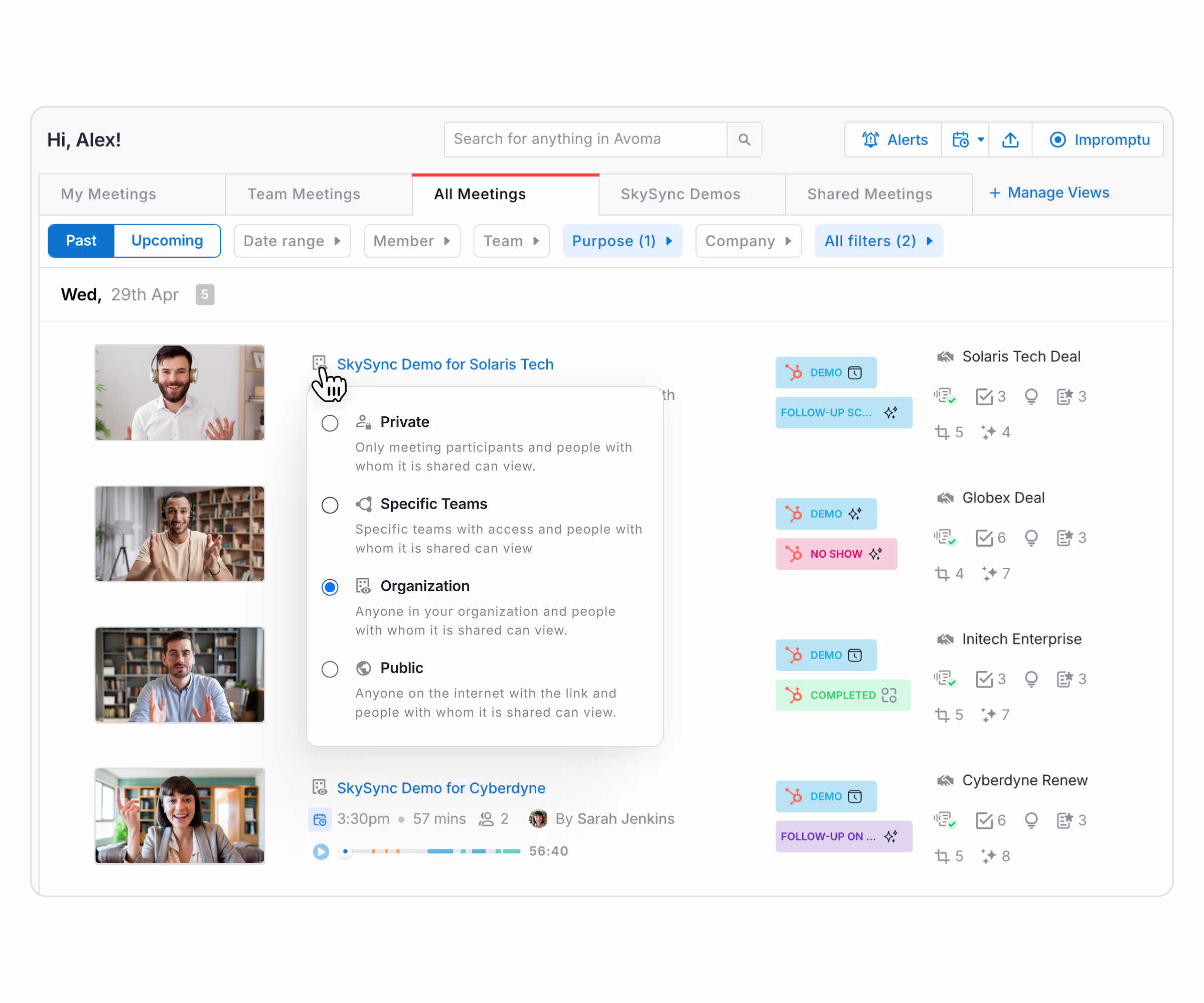
Task: Open the calendar schedule dropdown
Action: (966, 139)
